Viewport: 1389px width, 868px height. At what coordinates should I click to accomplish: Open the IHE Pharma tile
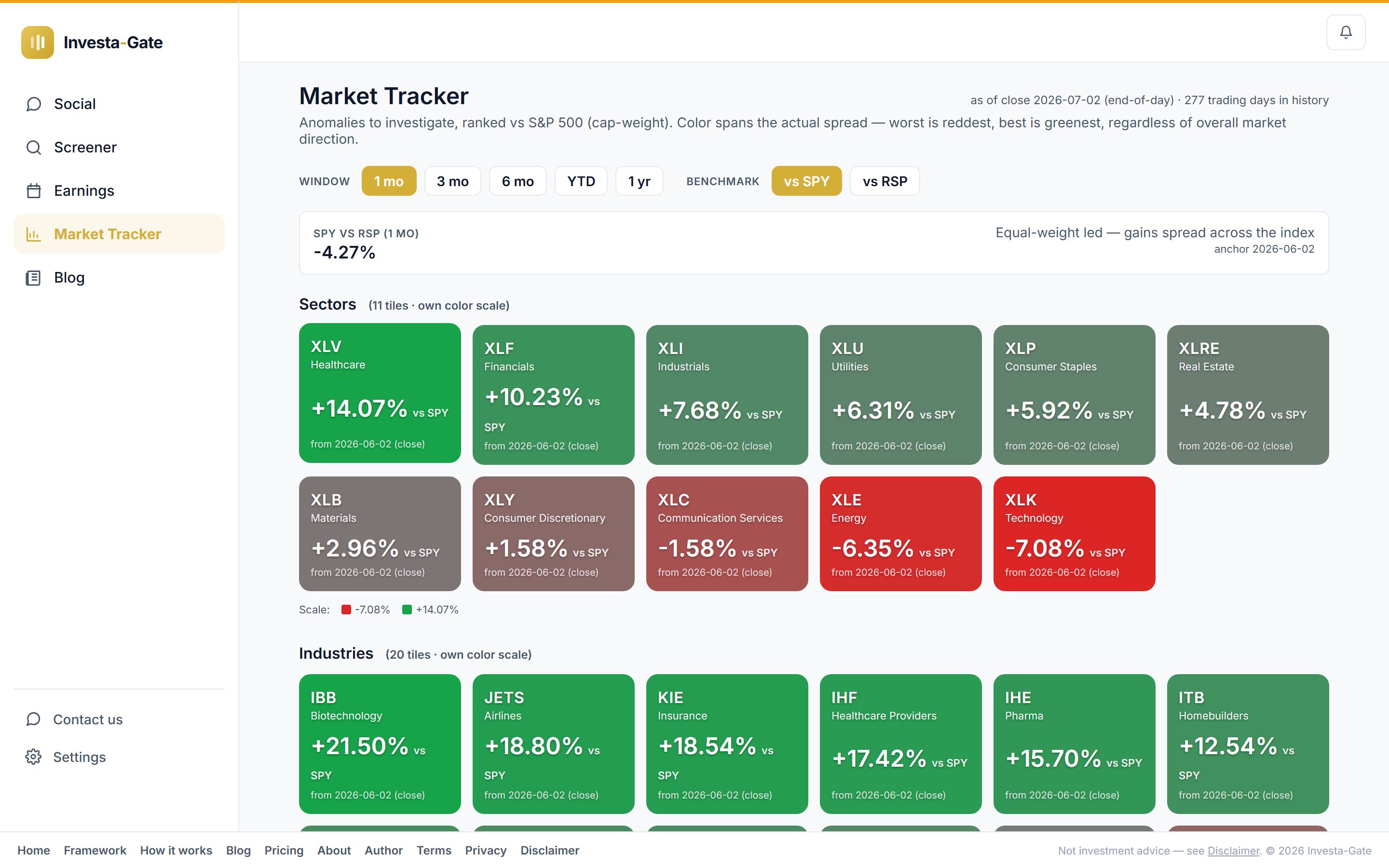pyautogui.click(x=1075, y=744)
